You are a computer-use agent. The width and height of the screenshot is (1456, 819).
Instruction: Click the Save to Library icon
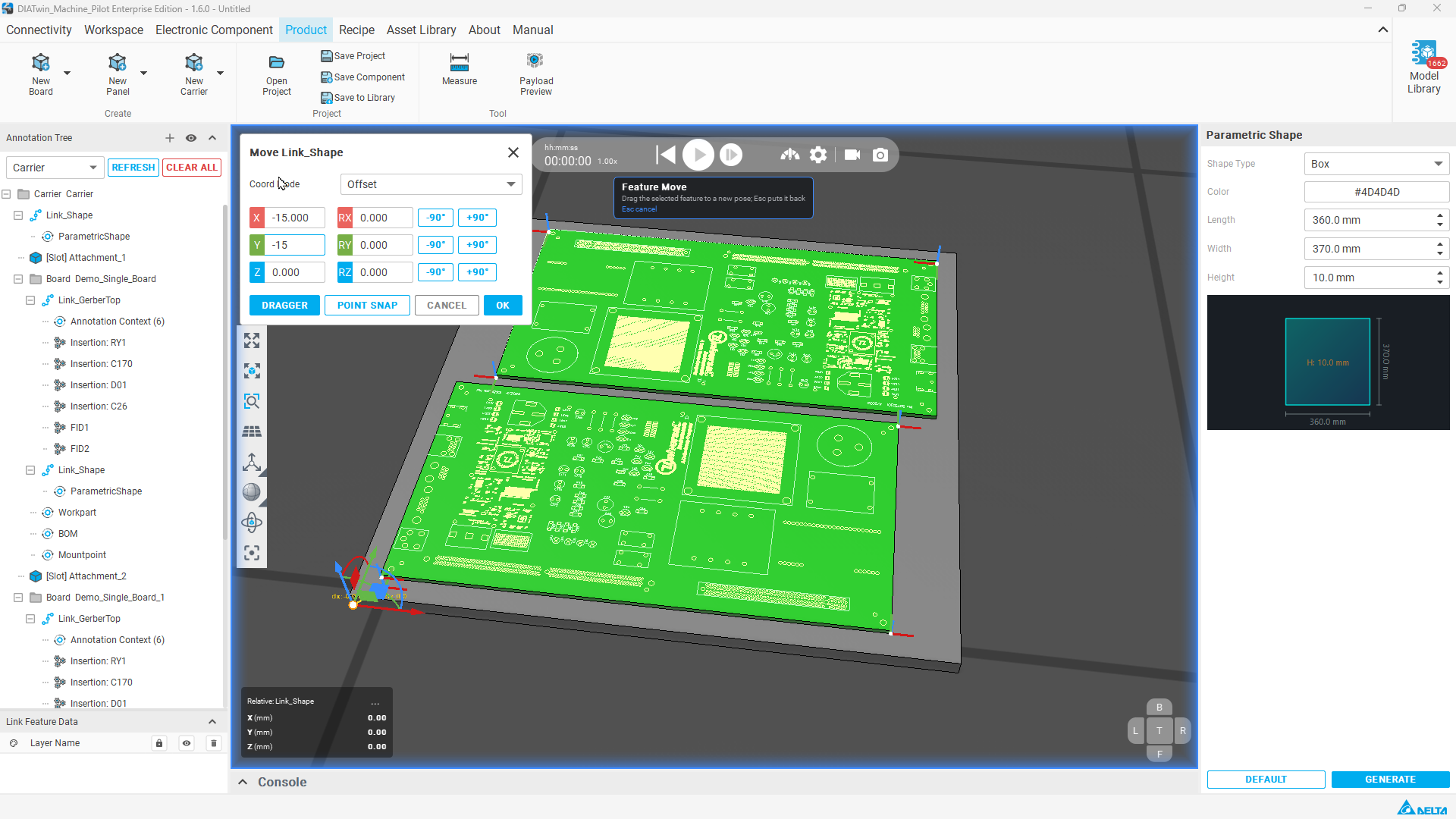(x=327, y=98)
